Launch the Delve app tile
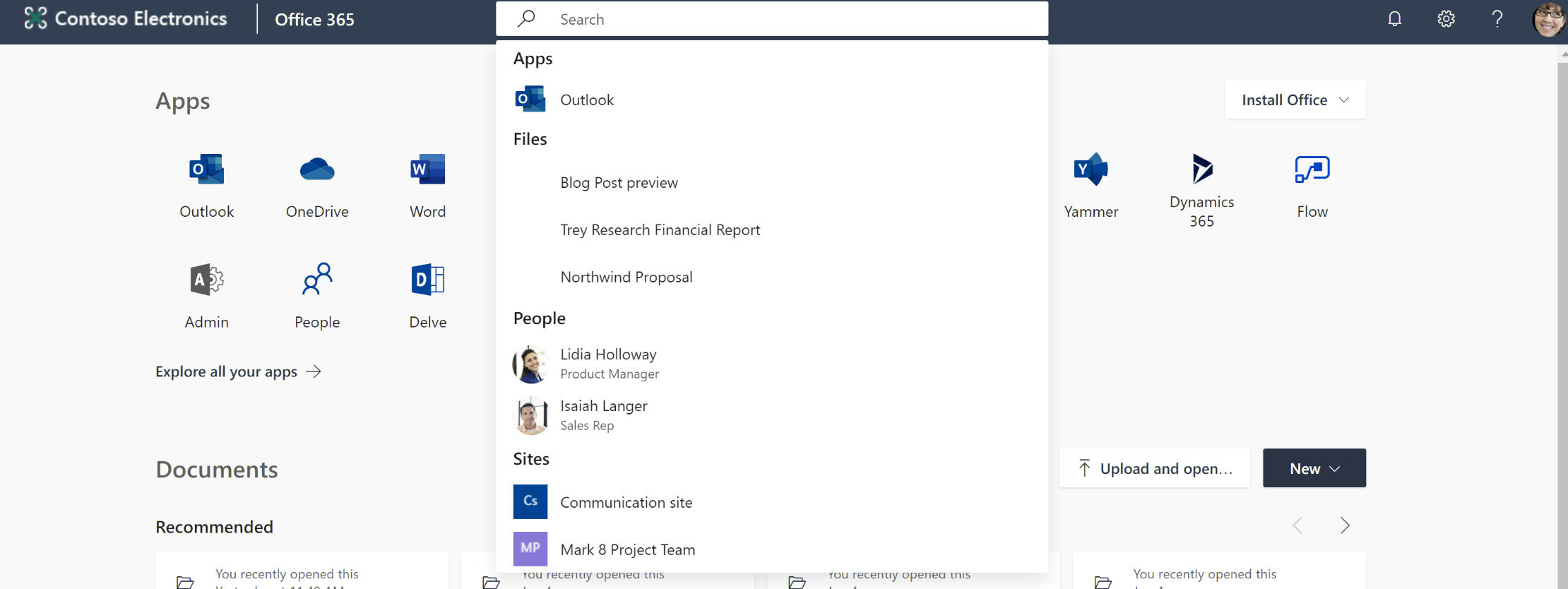Screen dimensions: 1568x589 point(427,296)
